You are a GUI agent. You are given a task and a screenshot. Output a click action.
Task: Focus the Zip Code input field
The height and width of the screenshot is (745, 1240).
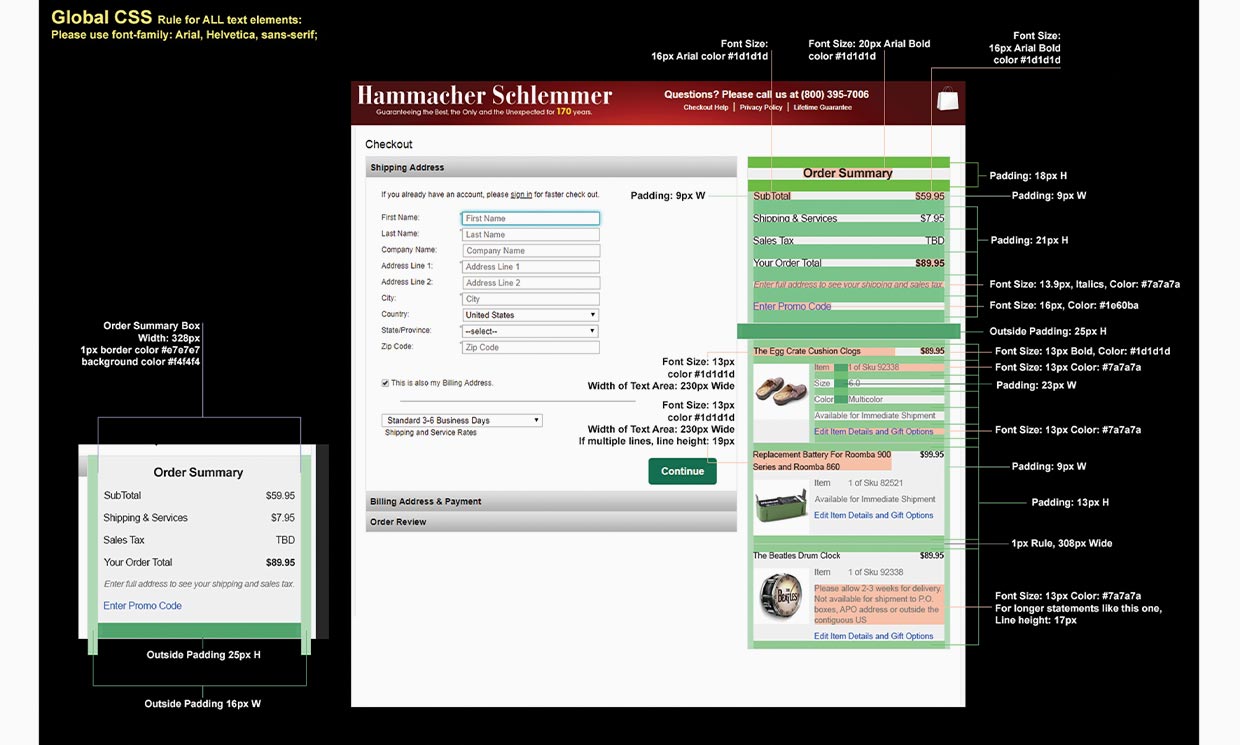point(530,347)
